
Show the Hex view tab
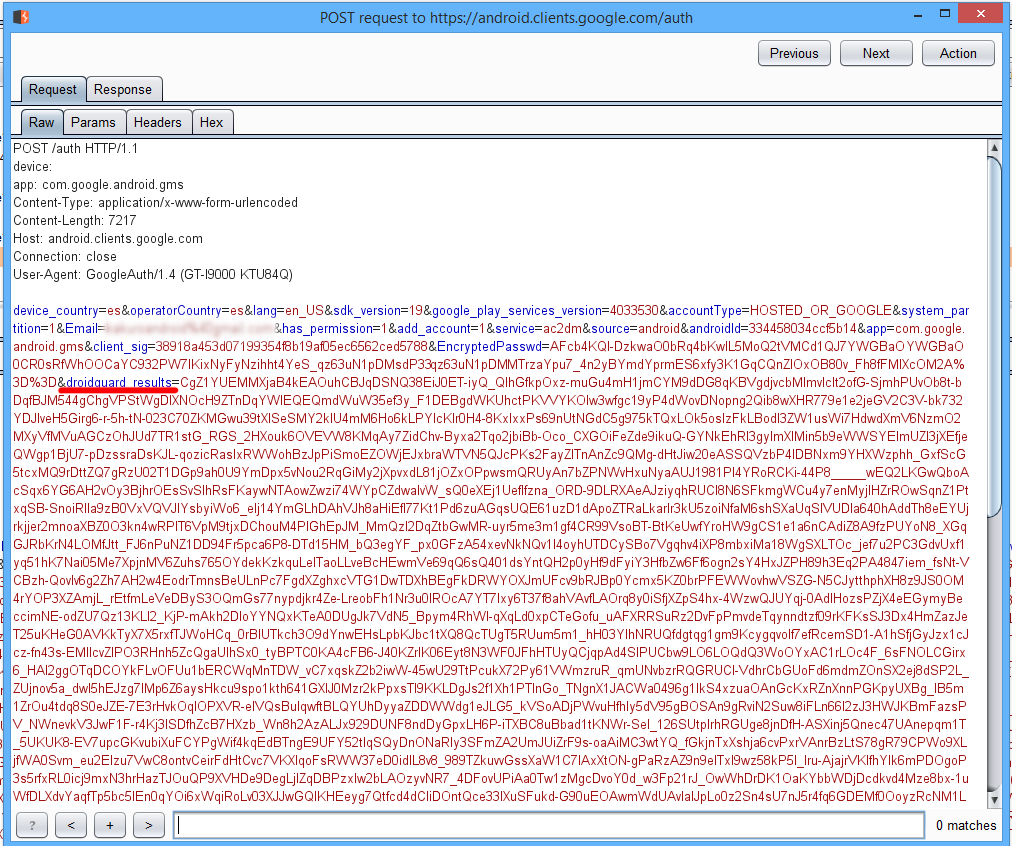click(x=211, y=123)
